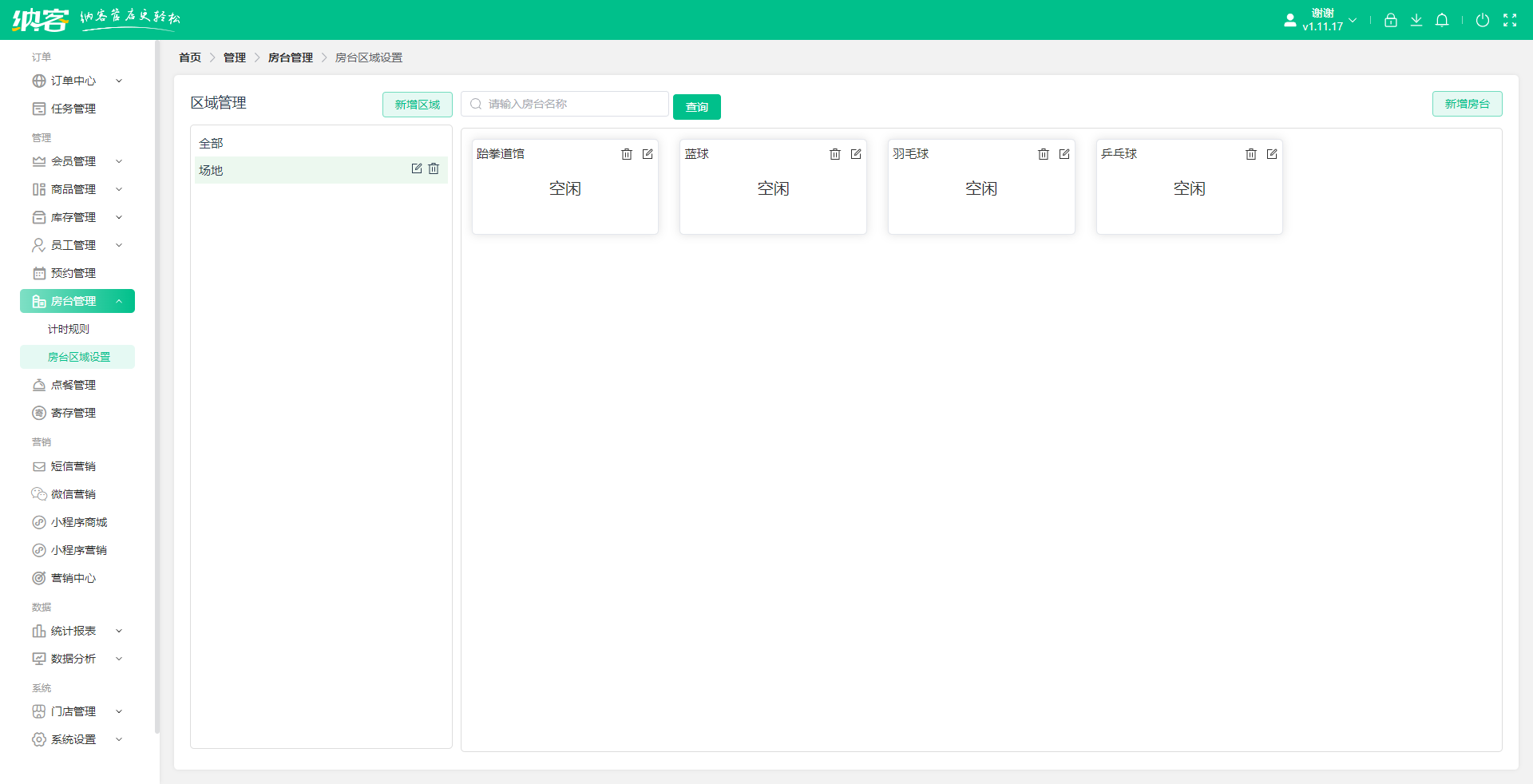The height and width of the screenshot is (784, 1533).
Task: Click the download icon in header
Action: (x=1416, y=20)
